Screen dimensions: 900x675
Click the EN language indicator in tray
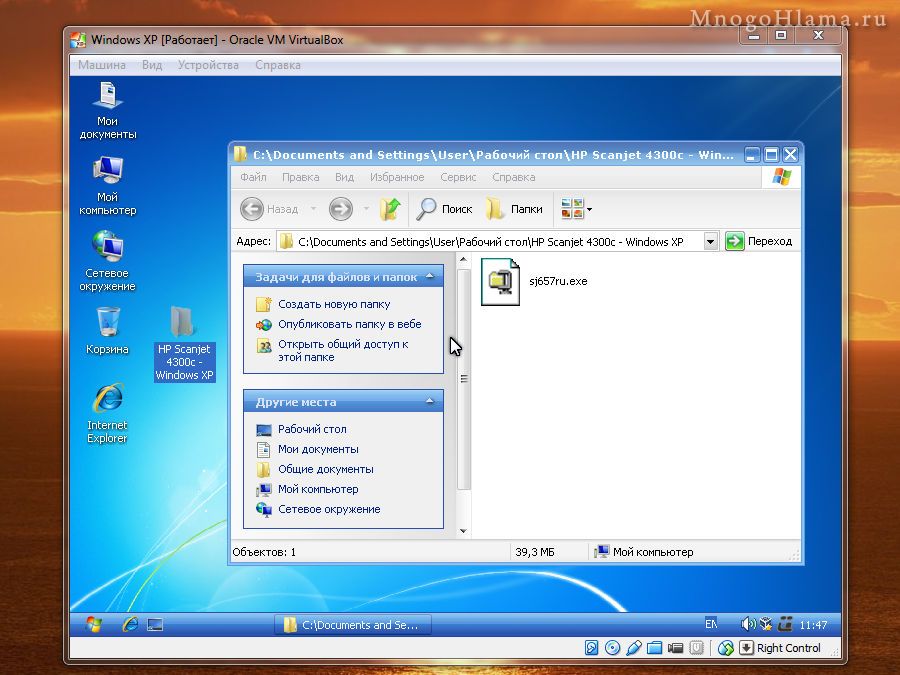(x=711, y=624)
